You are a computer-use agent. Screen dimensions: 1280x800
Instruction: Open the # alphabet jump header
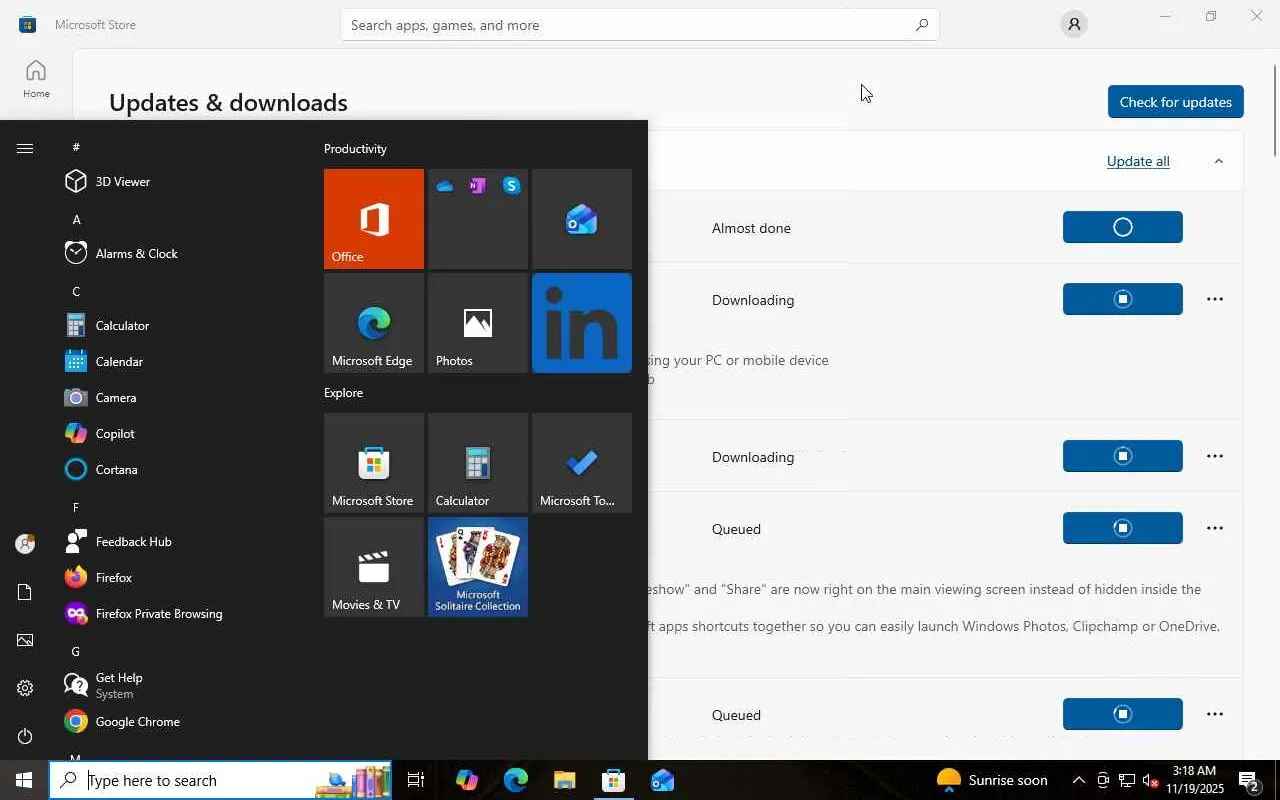[x=76, y=147]
